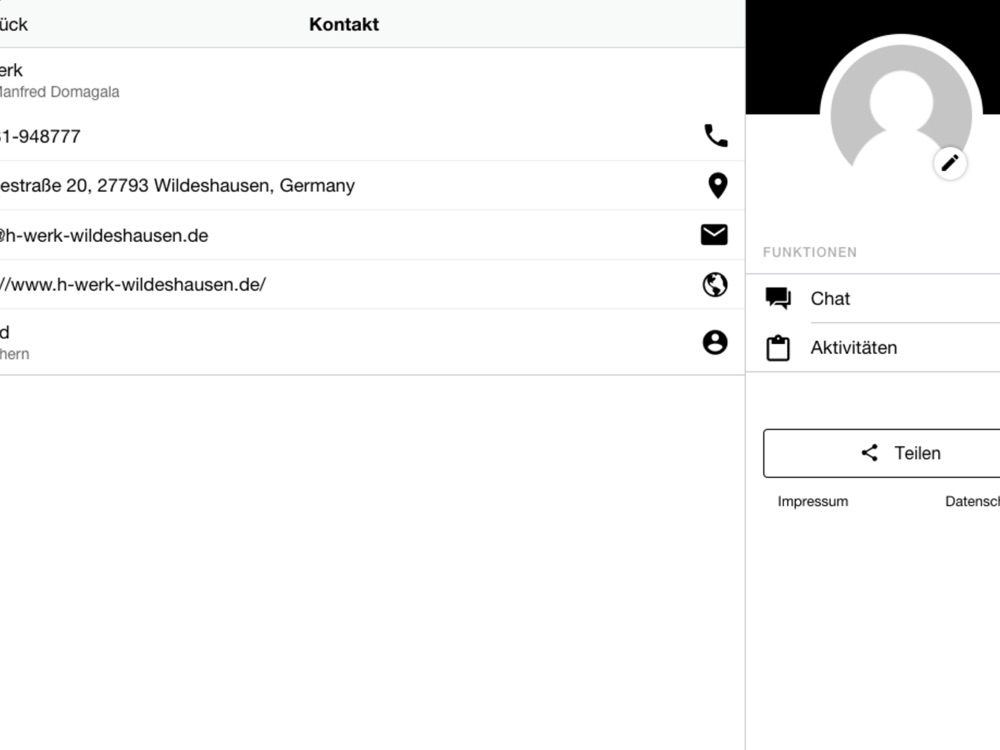Click the Chat speech bubbles icon
Screen dimensions: 1000x750
coord(778,298)
